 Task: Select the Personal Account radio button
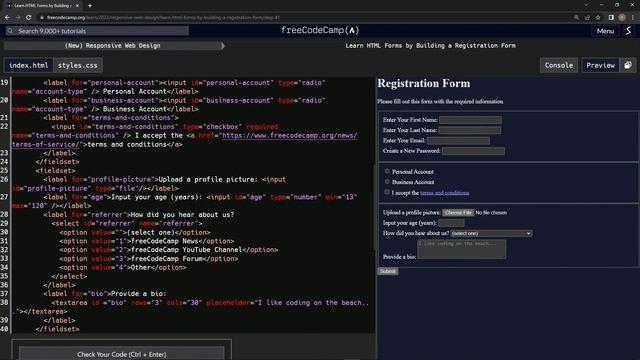pos(387,171)
